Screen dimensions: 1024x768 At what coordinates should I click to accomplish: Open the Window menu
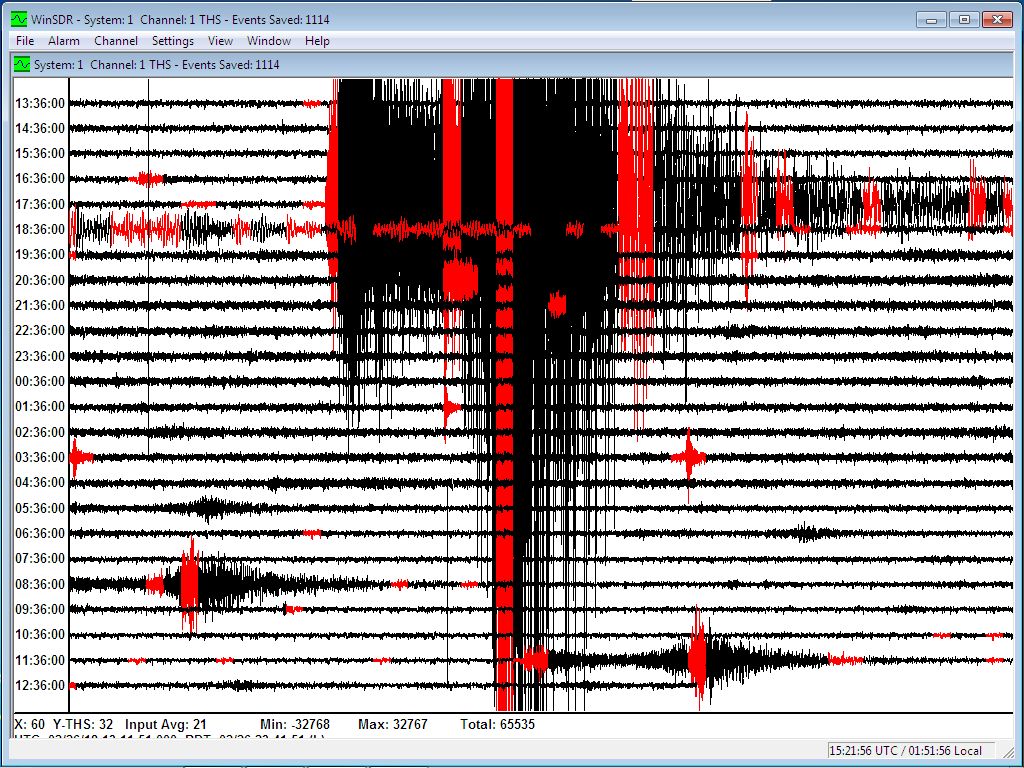(x=269, y=41)
